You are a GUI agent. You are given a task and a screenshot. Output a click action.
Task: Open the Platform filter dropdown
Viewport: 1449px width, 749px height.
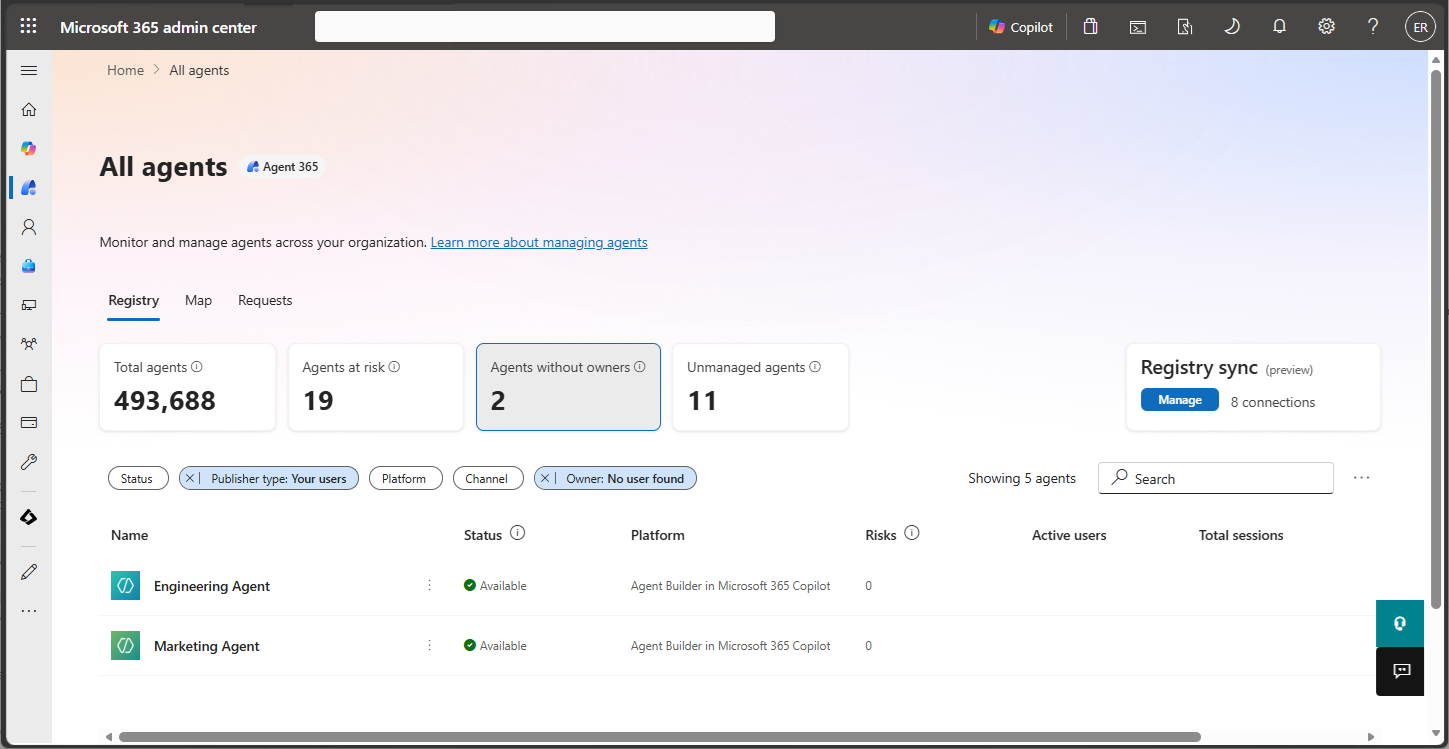pyautogui.click(x=404, y=479)
